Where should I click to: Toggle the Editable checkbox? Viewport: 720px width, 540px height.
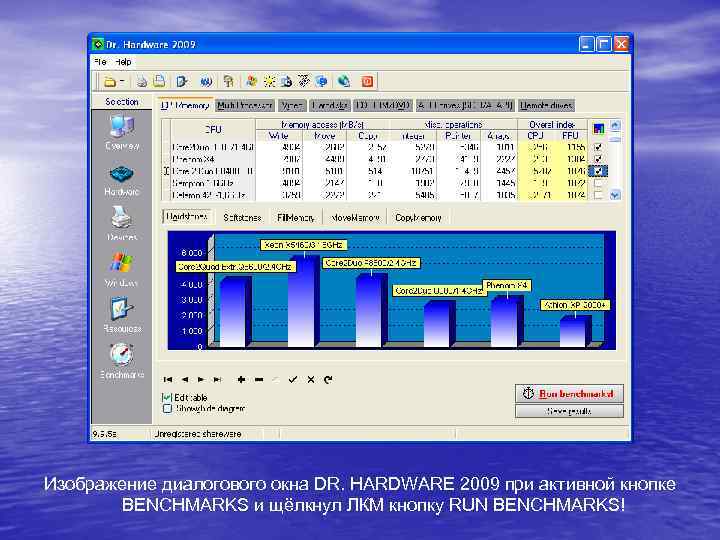point(167,397)
